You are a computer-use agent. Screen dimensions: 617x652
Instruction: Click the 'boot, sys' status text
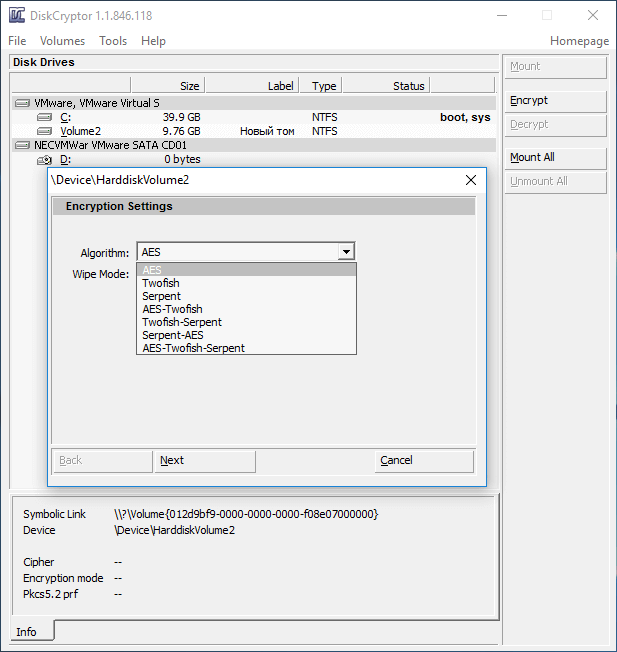(465, 117)
